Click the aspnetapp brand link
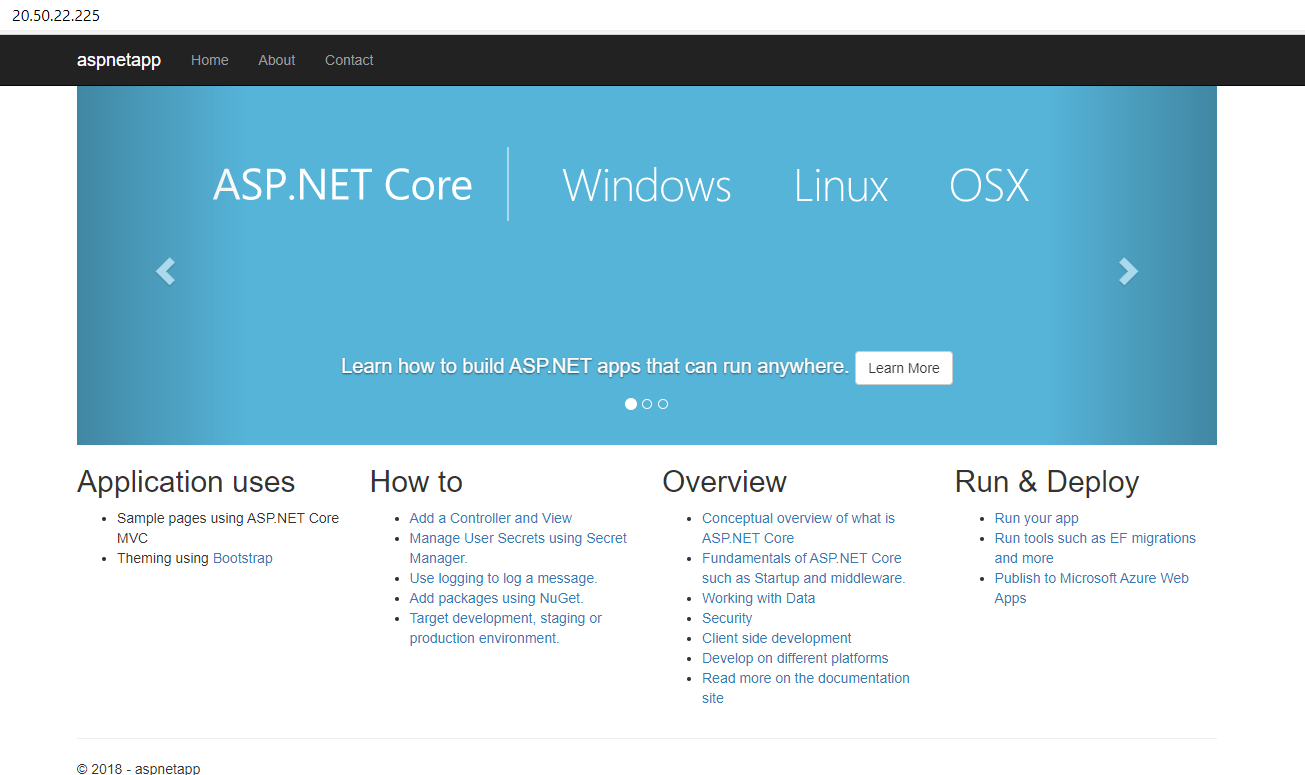The height and width of the screenshot is (775, 1305). pos(119,60)
